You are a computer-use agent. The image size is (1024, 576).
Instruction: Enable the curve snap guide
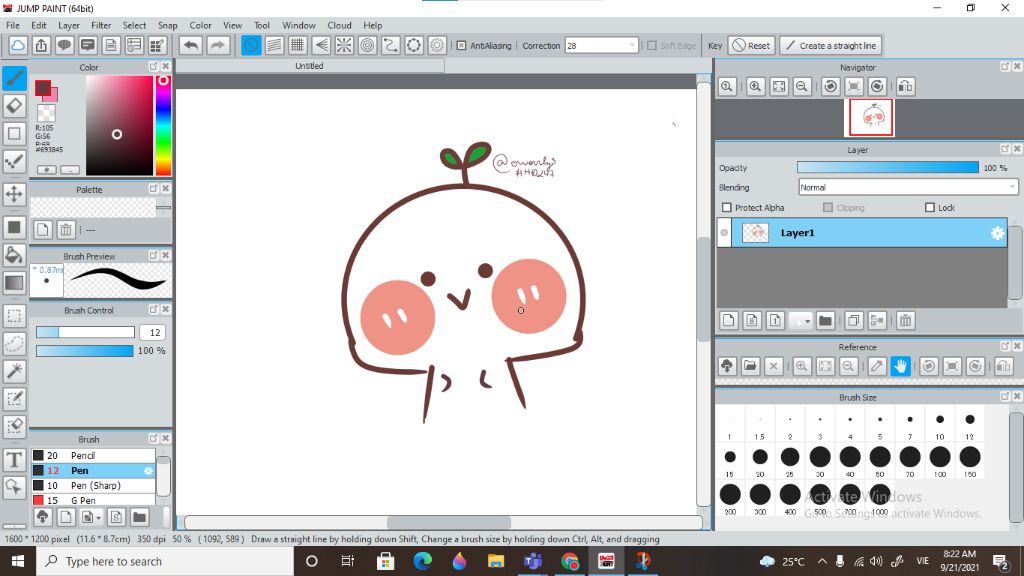[391, 46]
